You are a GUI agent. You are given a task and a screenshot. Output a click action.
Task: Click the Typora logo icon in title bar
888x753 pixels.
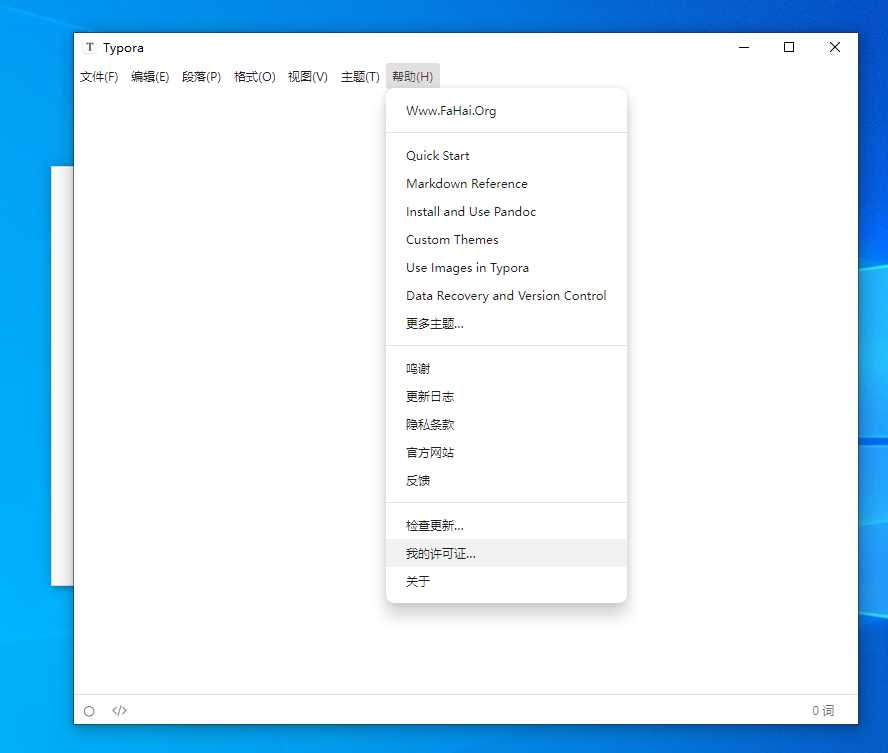coord(90,48)
